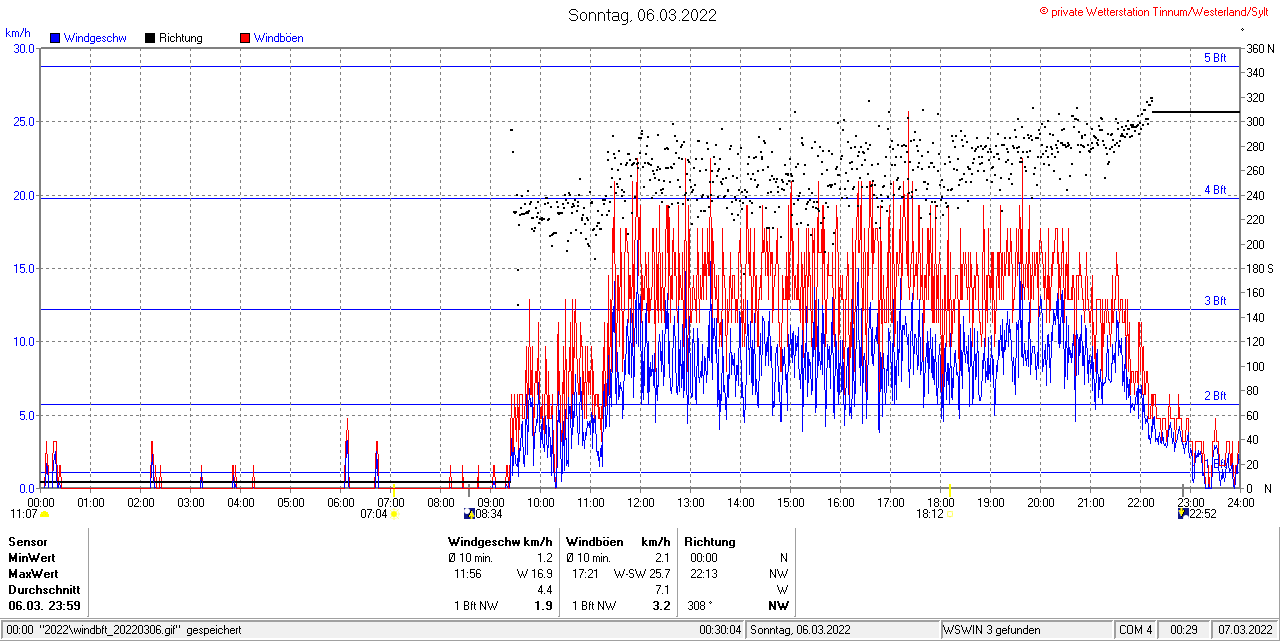Click the max wind speed W 16.9
The image size is (1280, 641).
(x=535, y=574)
